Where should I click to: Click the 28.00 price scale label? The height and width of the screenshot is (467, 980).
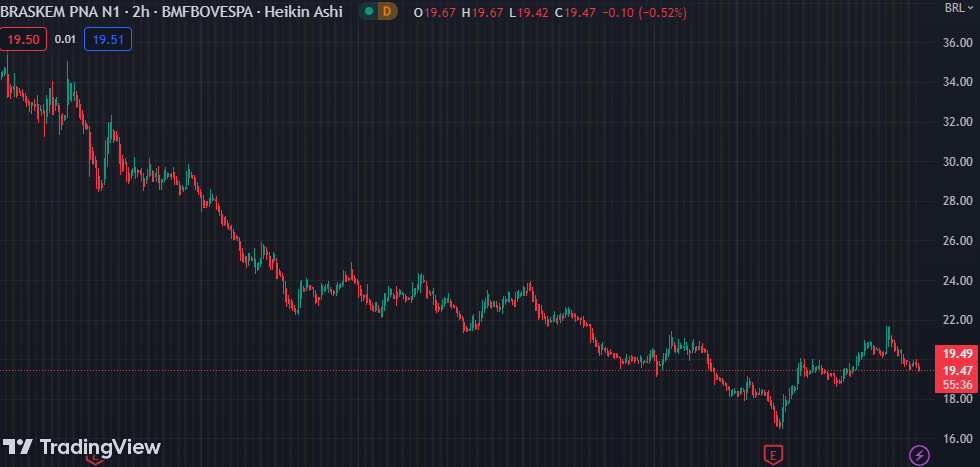[x=958, y=201]
